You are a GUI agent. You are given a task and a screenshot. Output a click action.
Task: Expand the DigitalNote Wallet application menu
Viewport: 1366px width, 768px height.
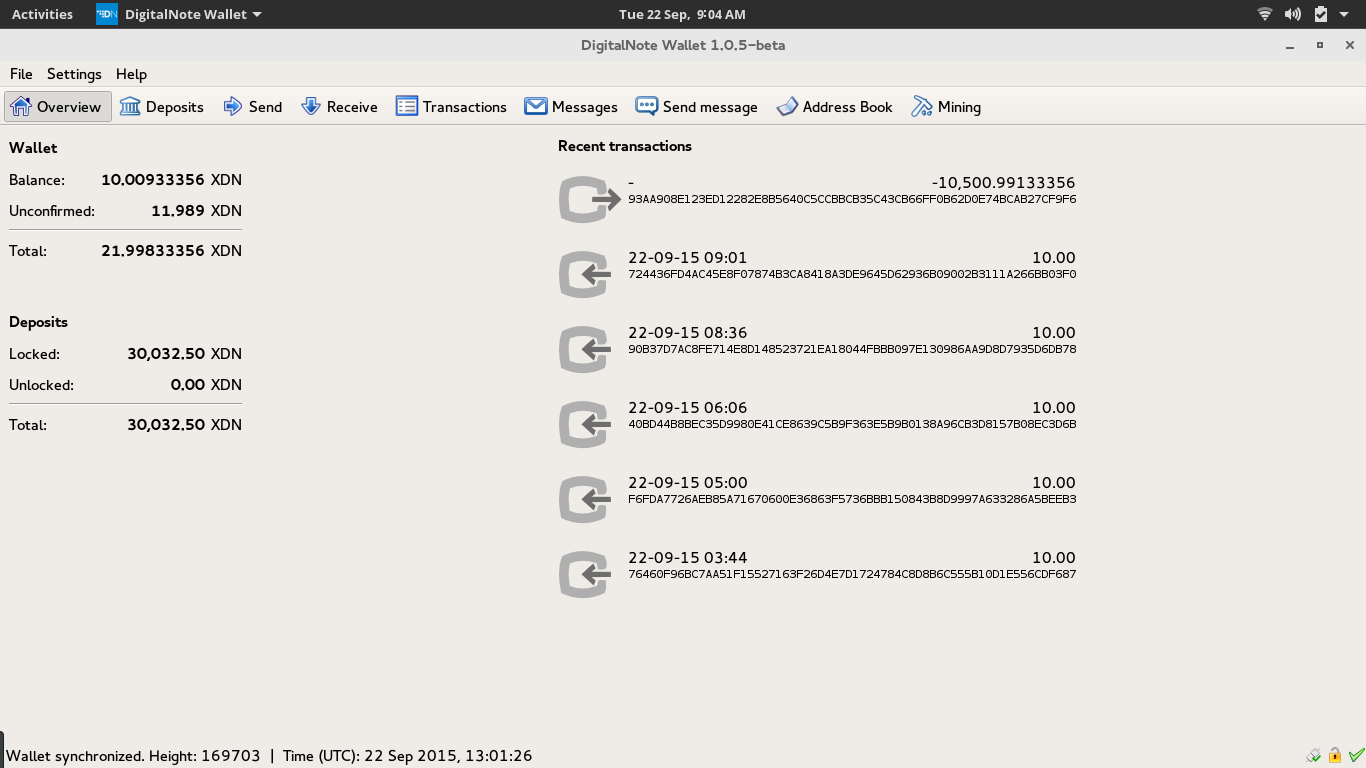pos(179,14)
